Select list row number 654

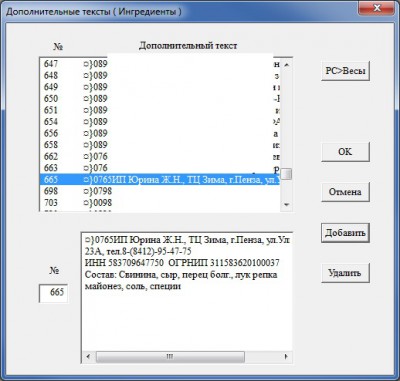(x=160, y=122)
